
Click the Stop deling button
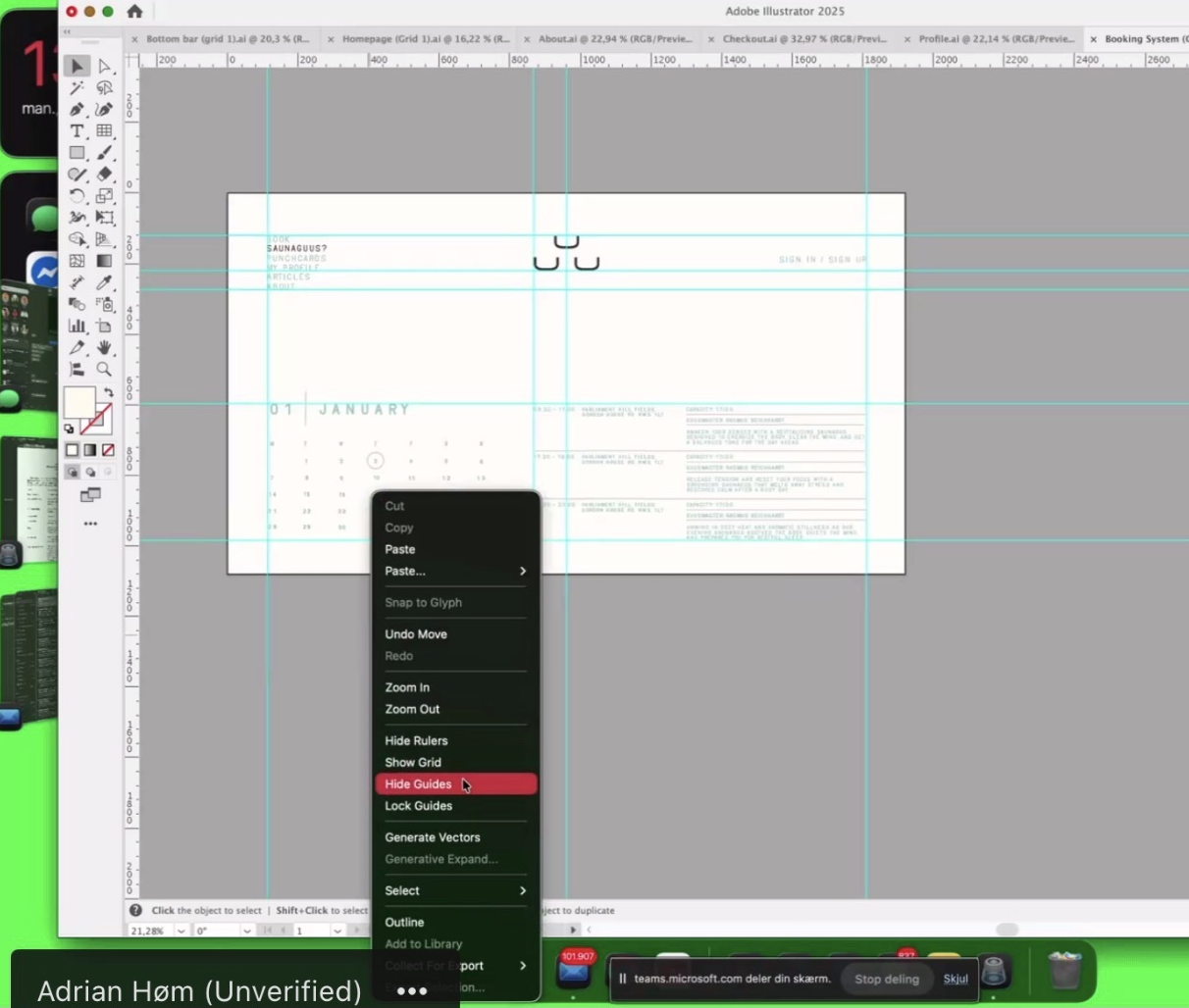[x=886, y=979]
